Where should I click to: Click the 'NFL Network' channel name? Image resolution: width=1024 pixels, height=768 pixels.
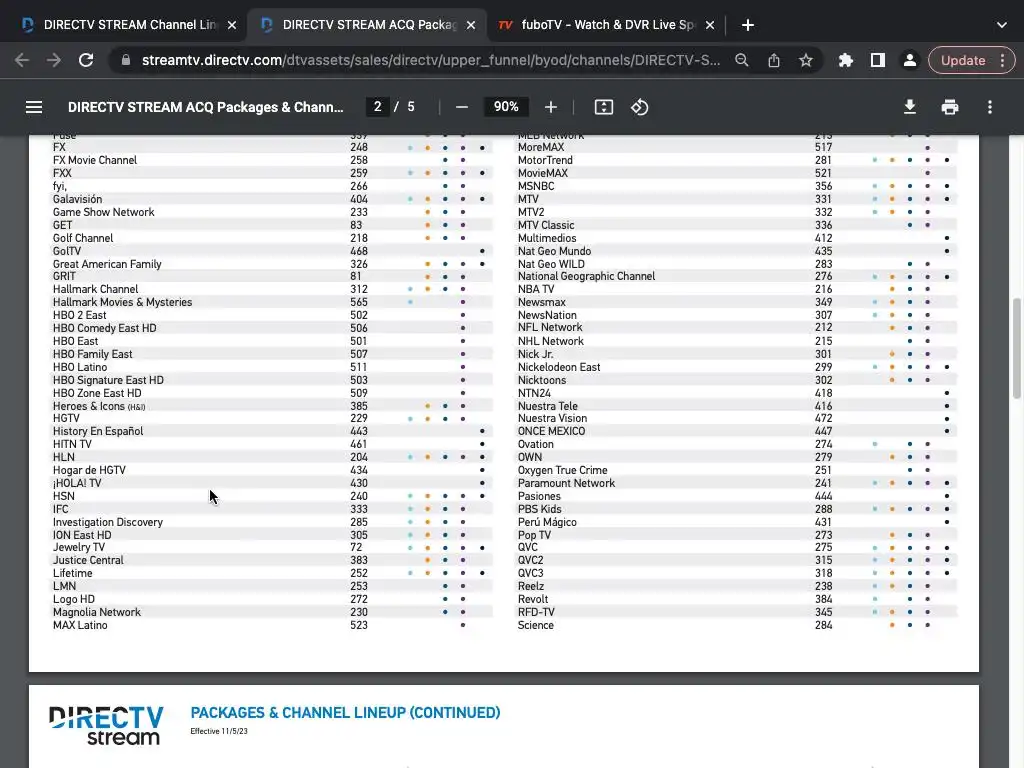(x=550, y=327)
